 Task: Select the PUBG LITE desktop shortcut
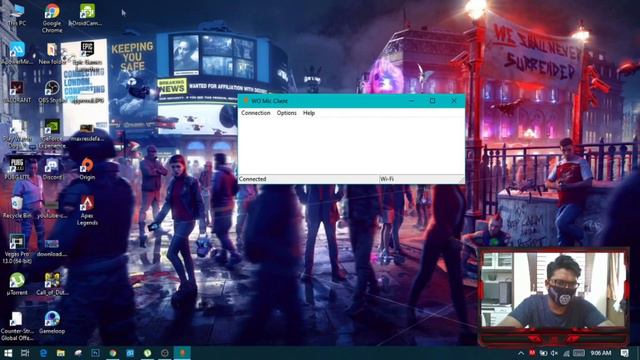click(x=17, y=169)
